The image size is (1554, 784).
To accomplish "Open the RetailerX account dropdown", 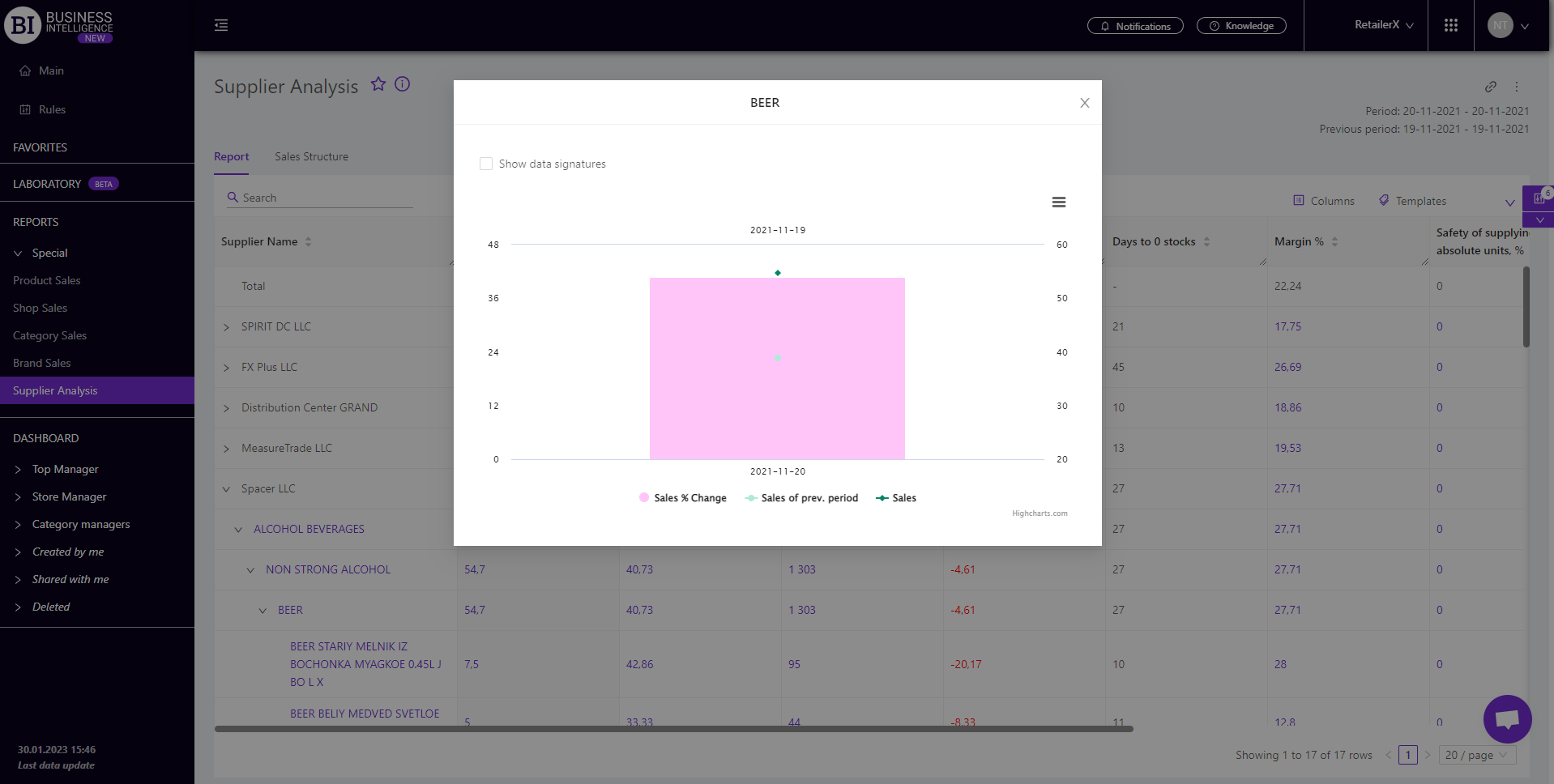I will pos(1384,25).
